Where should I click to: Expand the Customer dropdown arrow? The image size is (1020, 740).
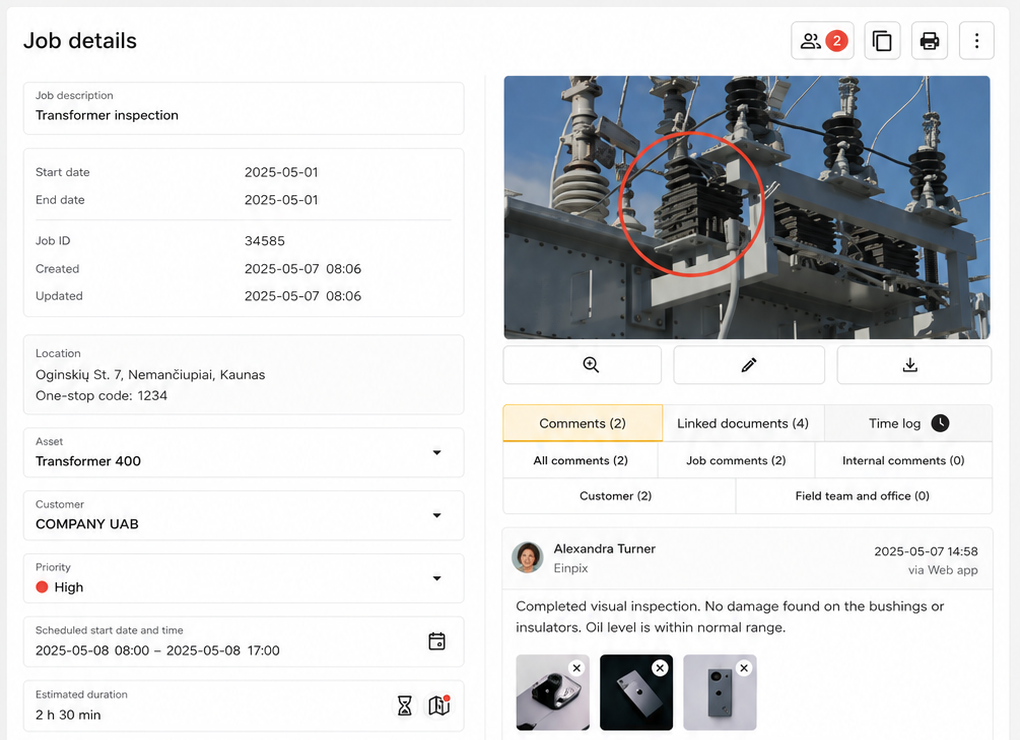[437, 516]
